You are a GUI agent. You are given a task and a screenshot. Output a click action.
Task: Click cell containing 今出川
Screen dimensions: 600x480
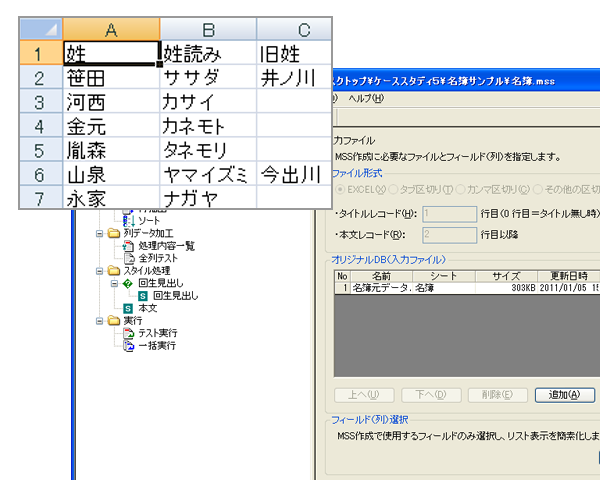[294, 173]
